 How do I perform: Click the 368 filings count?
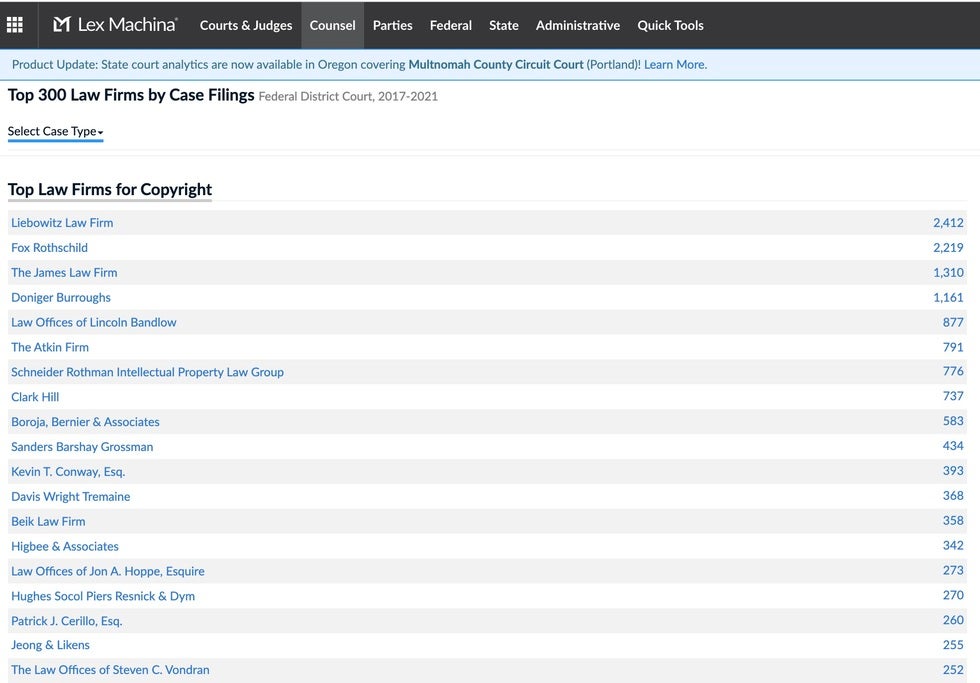coord(953,496)
